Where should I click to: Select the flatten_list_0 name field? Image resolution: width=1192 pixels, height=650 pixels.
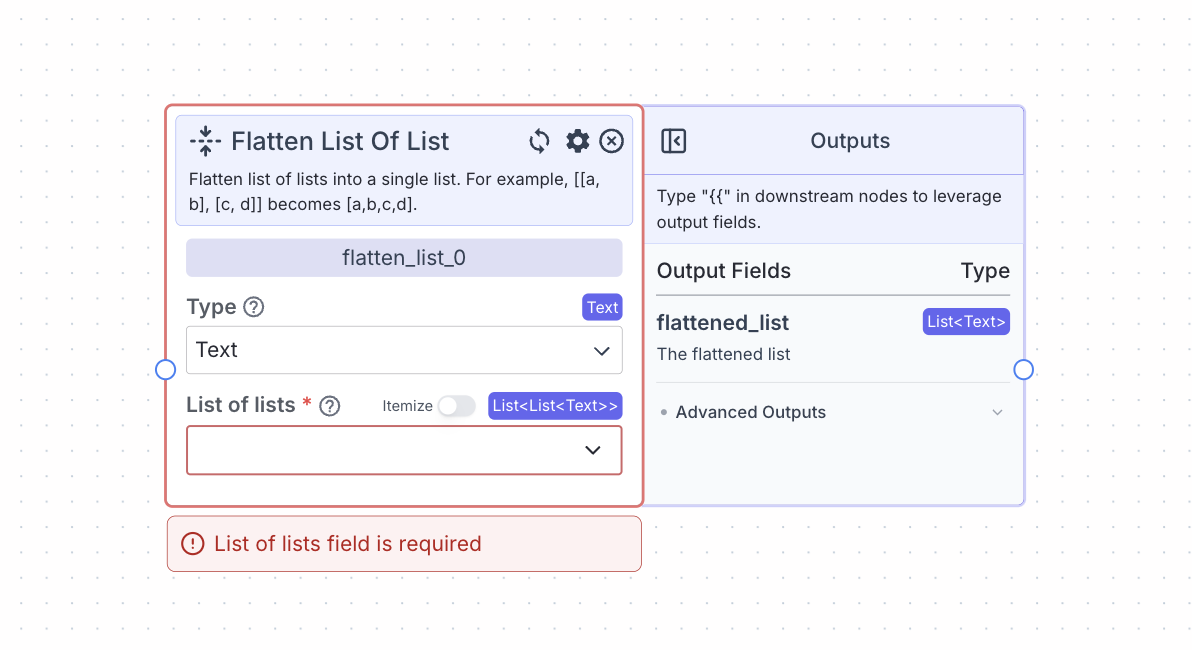pos(404,257)
